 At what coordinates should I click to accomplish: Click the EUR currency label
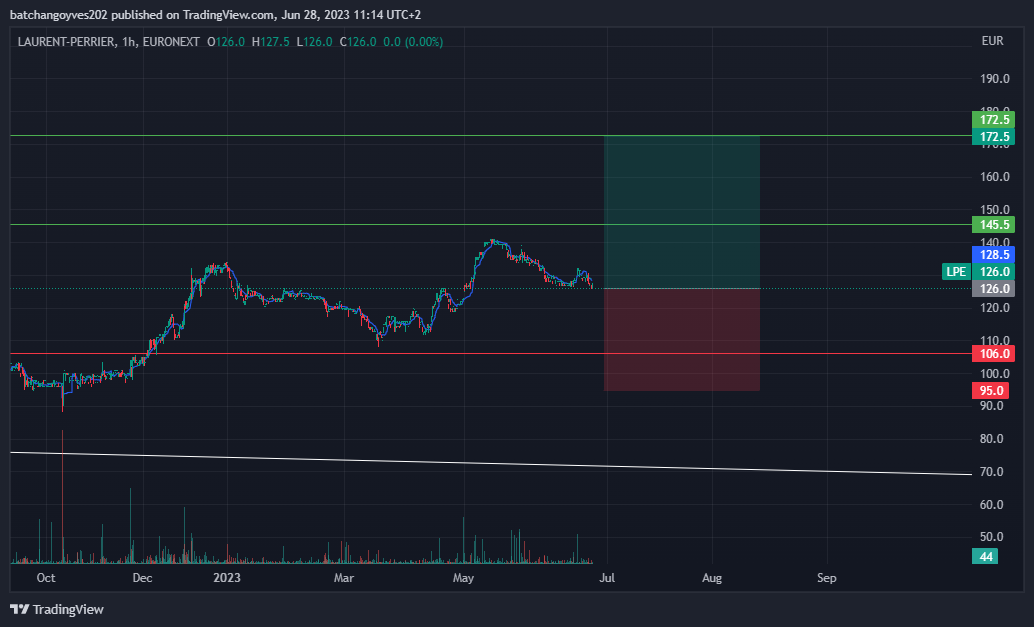tap(992, 41)
